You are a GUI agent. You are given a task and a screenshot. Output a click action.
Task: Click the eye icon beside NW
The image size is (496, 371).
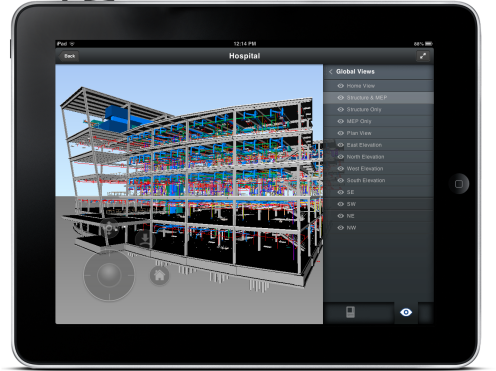[x=340, y=228]
